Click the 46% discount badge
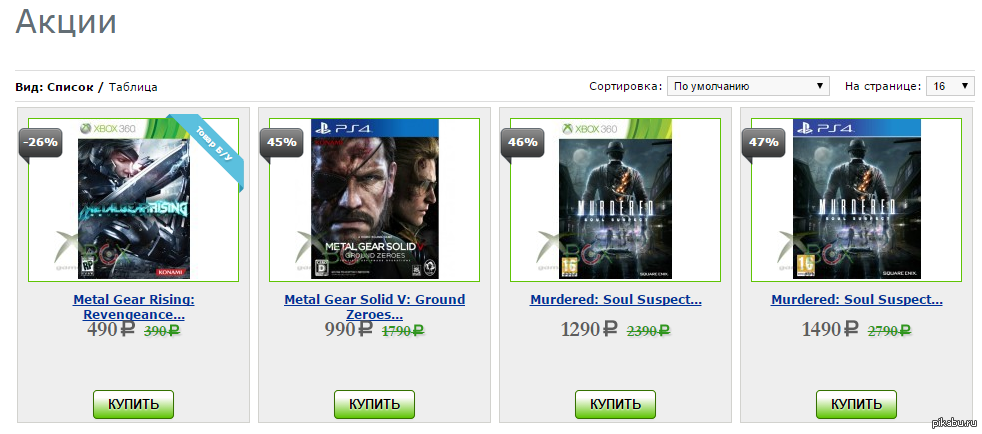982x434 pixels. [523, 143]
